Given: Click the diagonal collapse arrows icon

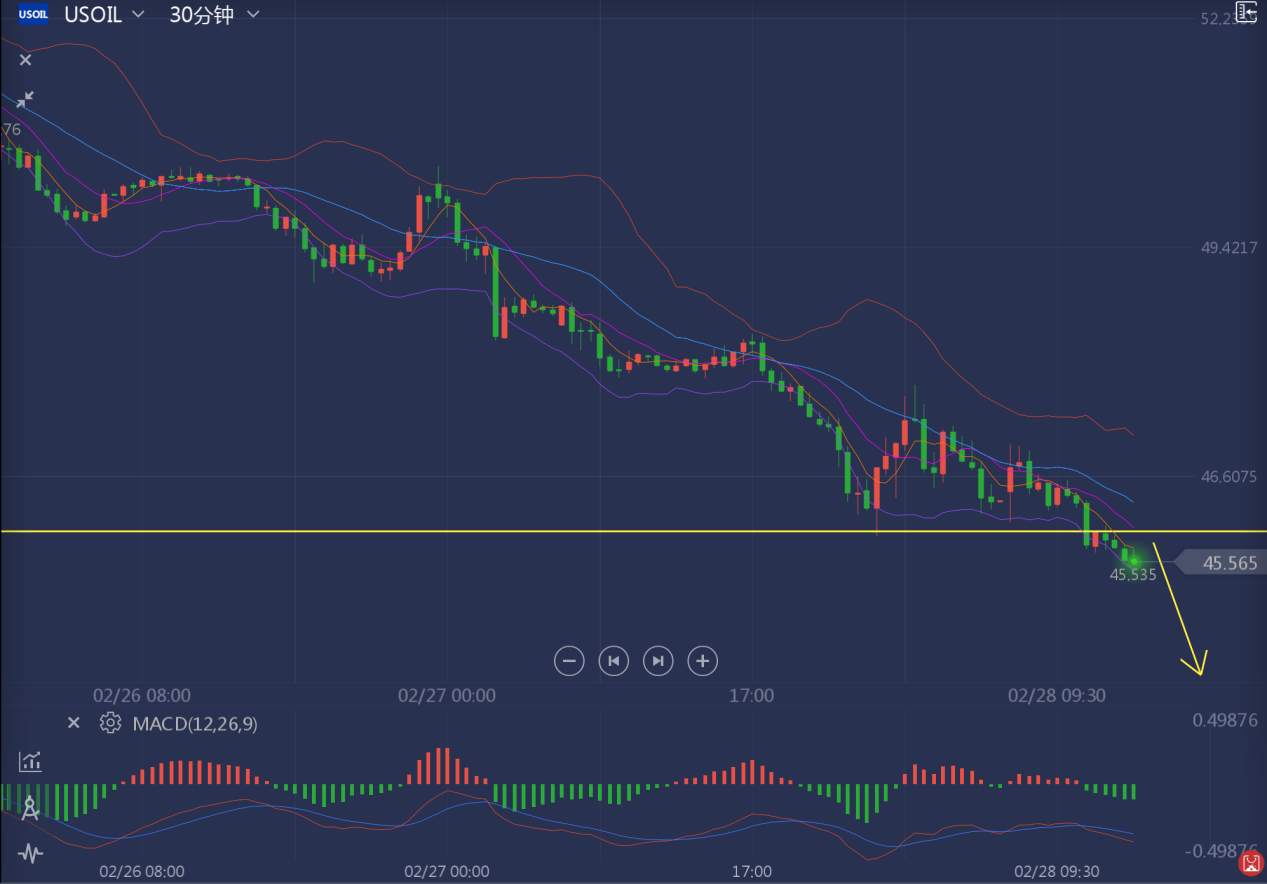Looking at the screenshot, I should [25, 99].
